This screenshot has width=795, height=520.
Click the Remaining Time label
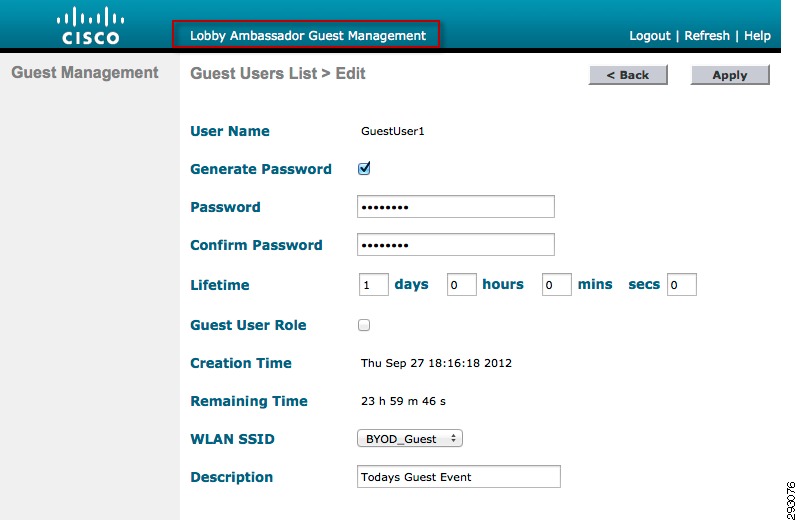249,401
